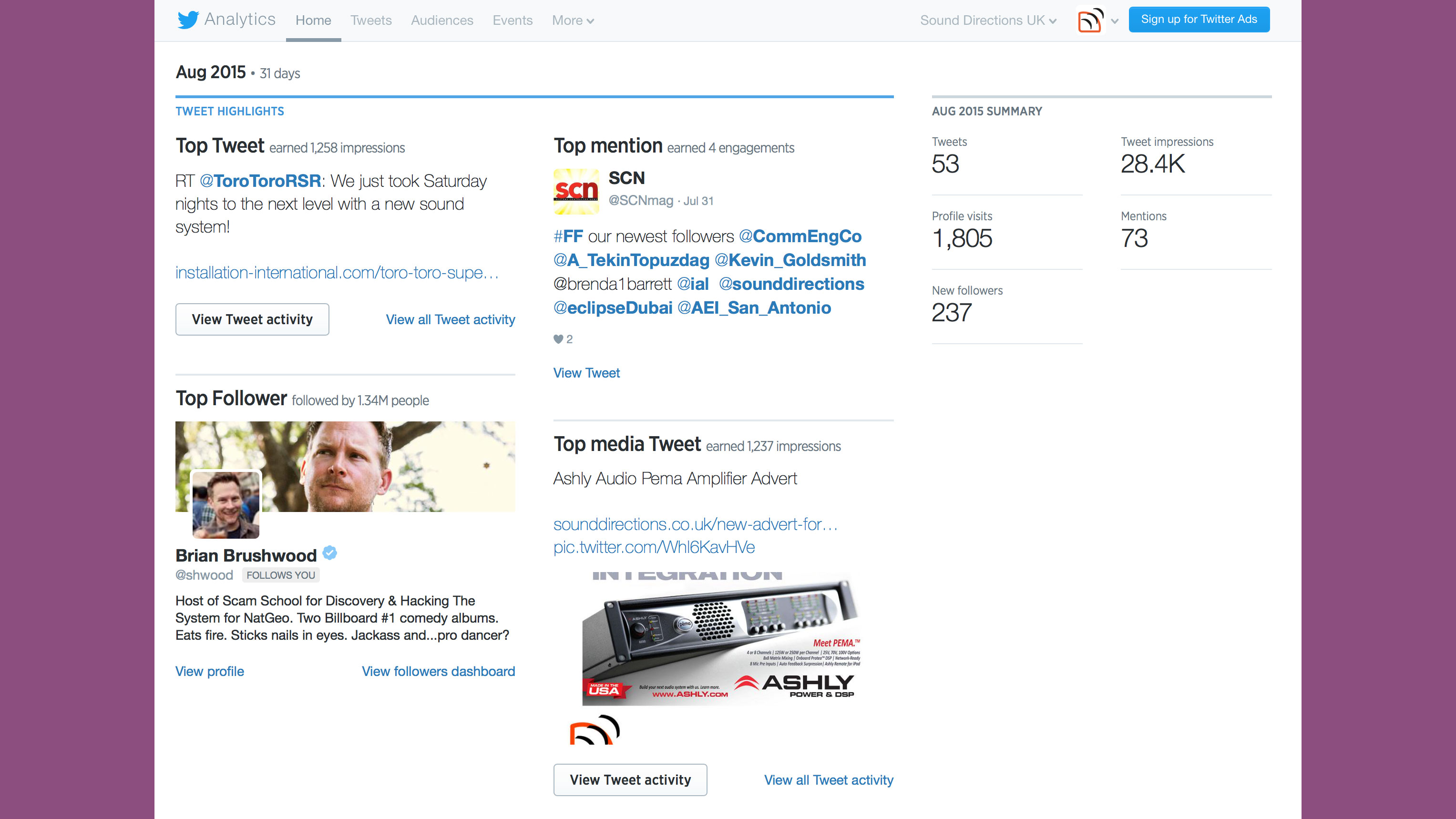Image resolution: width=1456 pixels, height=819 pixels.
Task: Click the @sounddirections mention
Action: coord(791,284)
